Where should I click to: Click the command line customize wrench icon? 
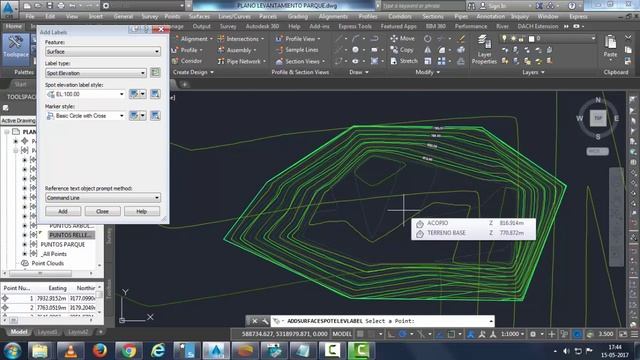click(264, 321)
